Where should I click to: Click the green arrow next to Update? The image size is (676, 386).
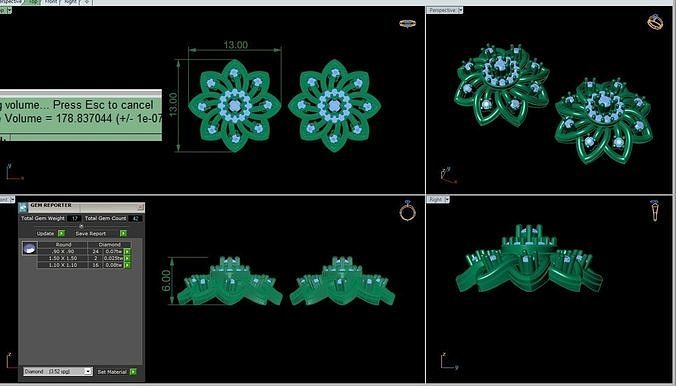[61, 233]
